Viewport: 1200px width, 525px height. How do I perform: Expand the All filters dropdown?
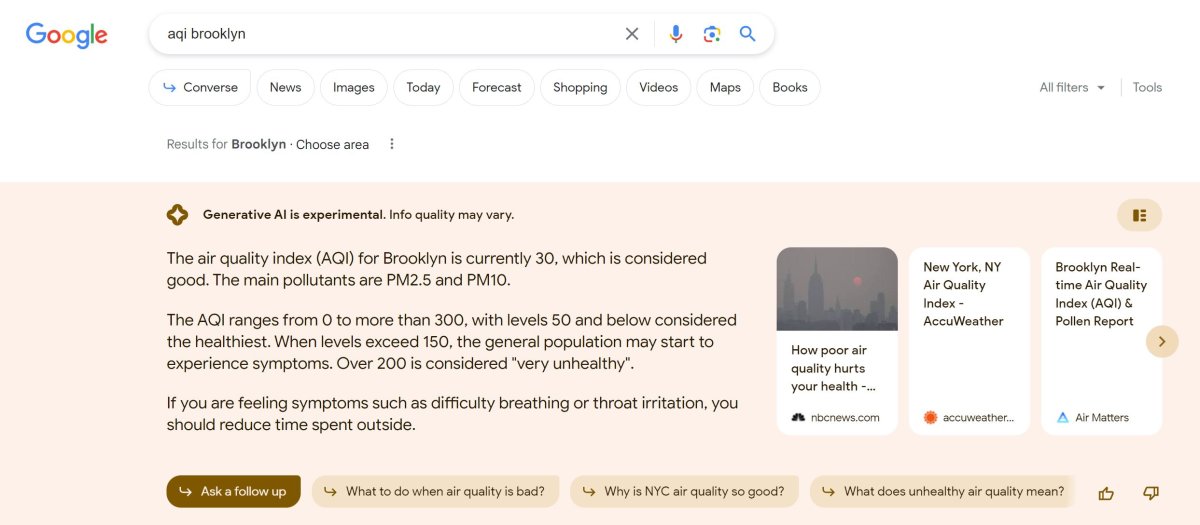[x=1072, y=88]
